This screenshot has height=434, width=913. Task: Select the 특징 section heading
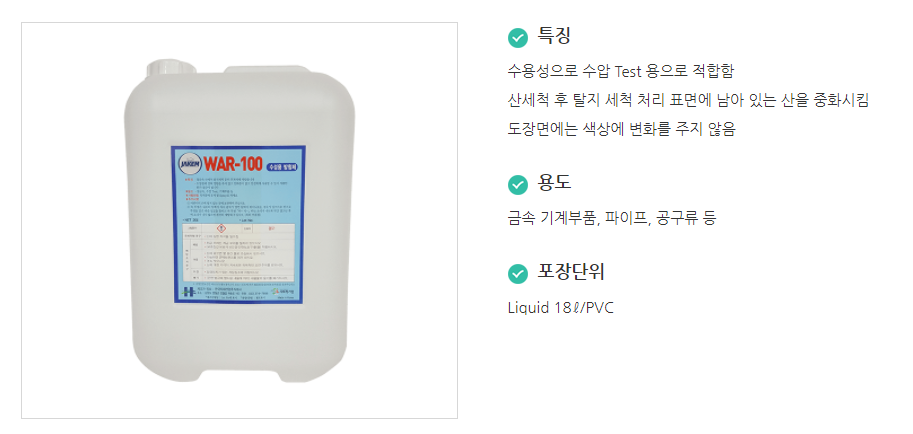[x=554, y=36]
